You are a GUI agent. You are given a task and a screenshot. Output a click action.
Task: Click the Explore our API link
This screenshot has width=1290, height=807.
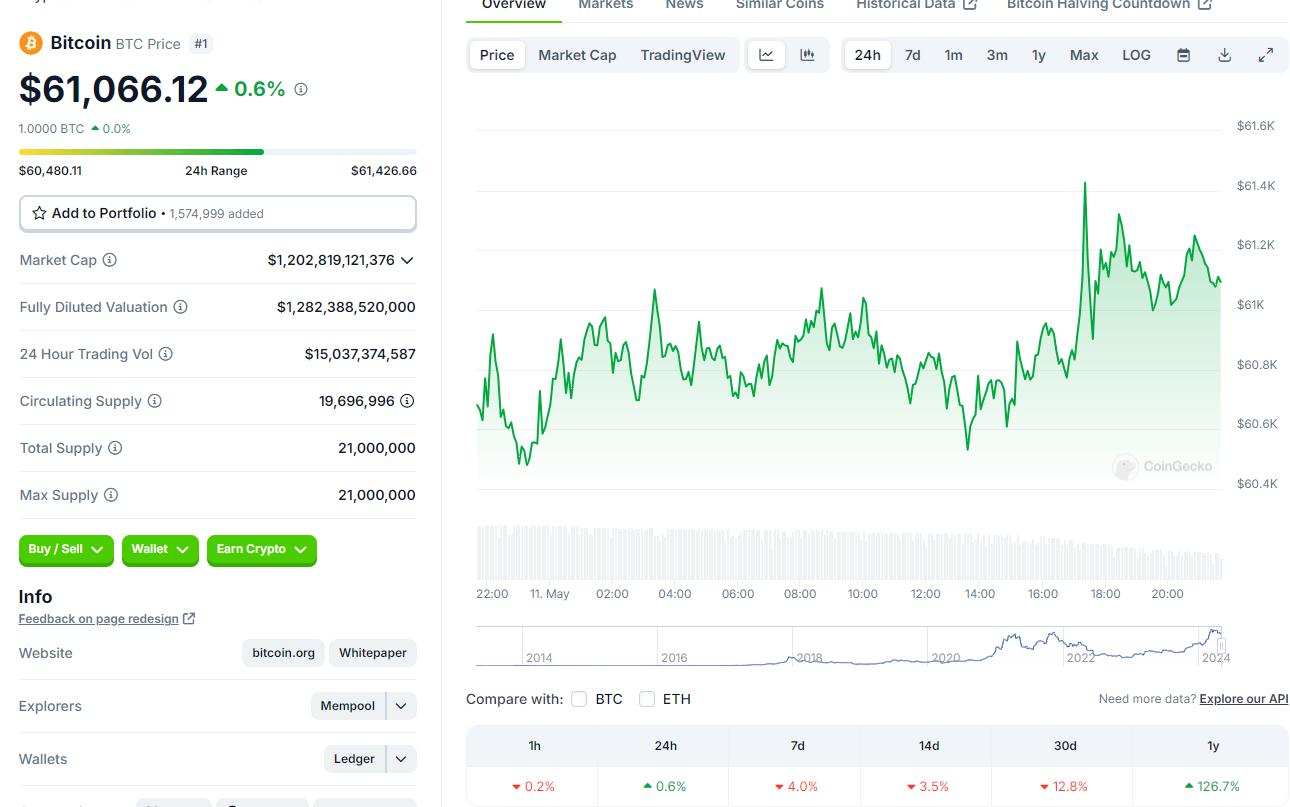click(1244, 699)
